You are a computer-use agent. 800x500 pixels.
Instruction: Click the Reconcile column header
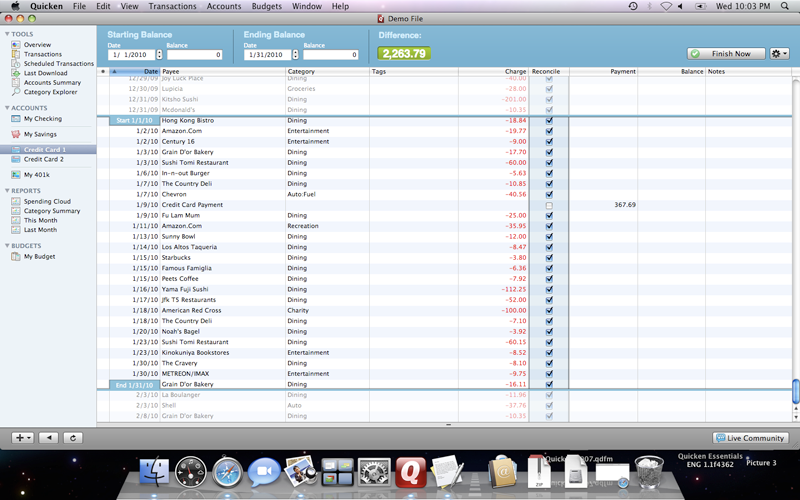pyautogui.click(x=549, y=71)
